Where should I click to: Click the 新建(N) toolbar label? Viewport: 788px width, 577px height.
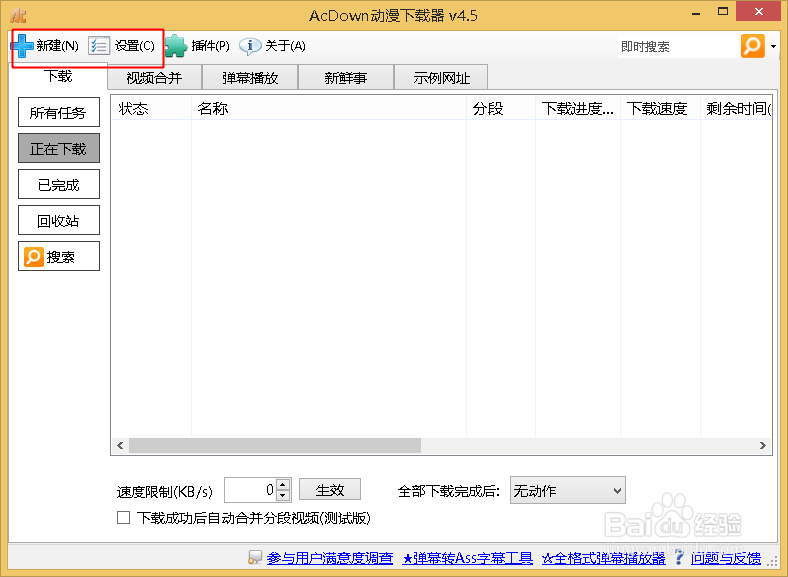57,46
